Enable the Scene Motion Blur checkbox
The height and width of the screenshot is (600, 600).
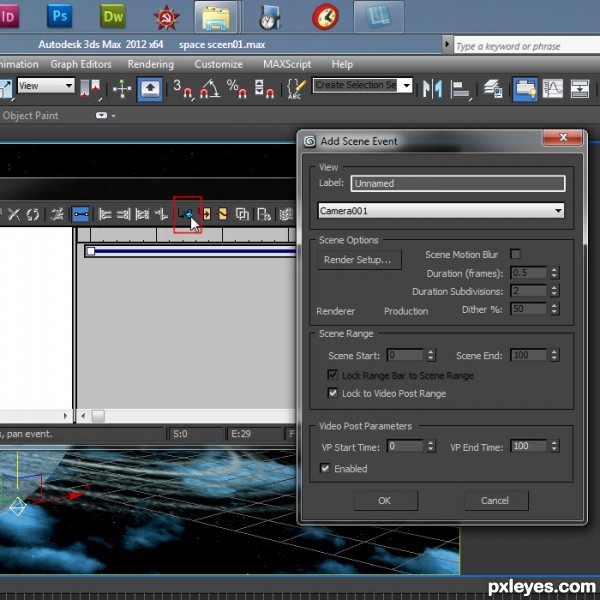point(515,254)
